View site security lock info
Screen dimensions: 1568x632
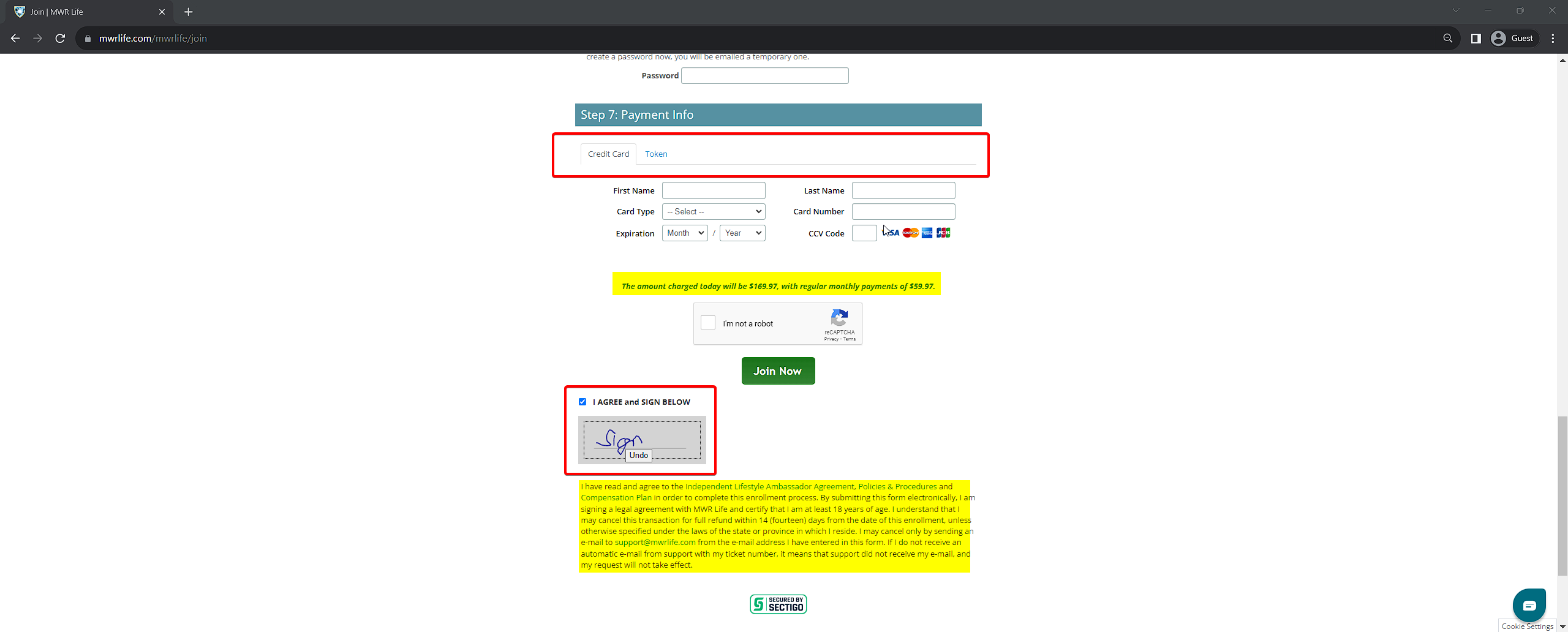tap(88, 38)
